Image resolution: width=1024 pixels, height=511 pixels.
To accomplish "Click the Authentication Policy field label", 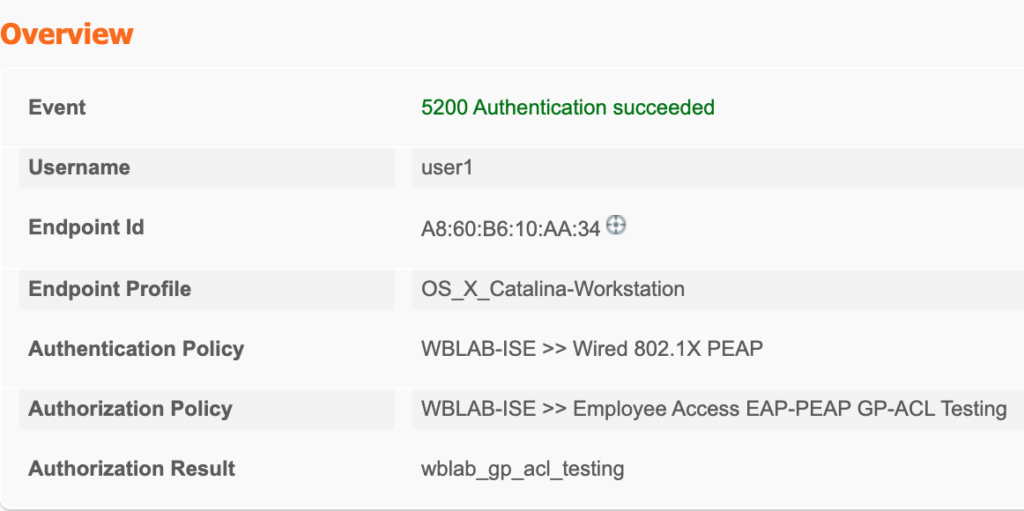I will click(136, 349).
